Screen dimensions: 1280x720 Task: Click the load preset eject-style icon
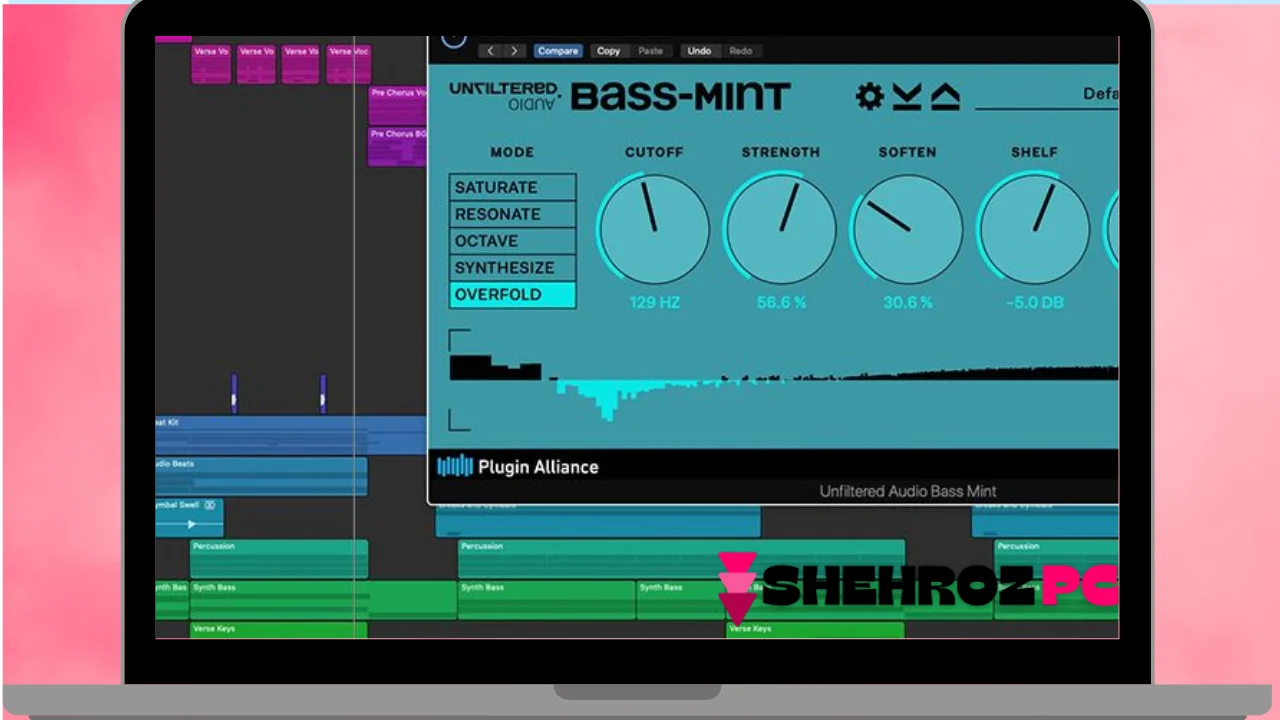(x=945, y=96)
